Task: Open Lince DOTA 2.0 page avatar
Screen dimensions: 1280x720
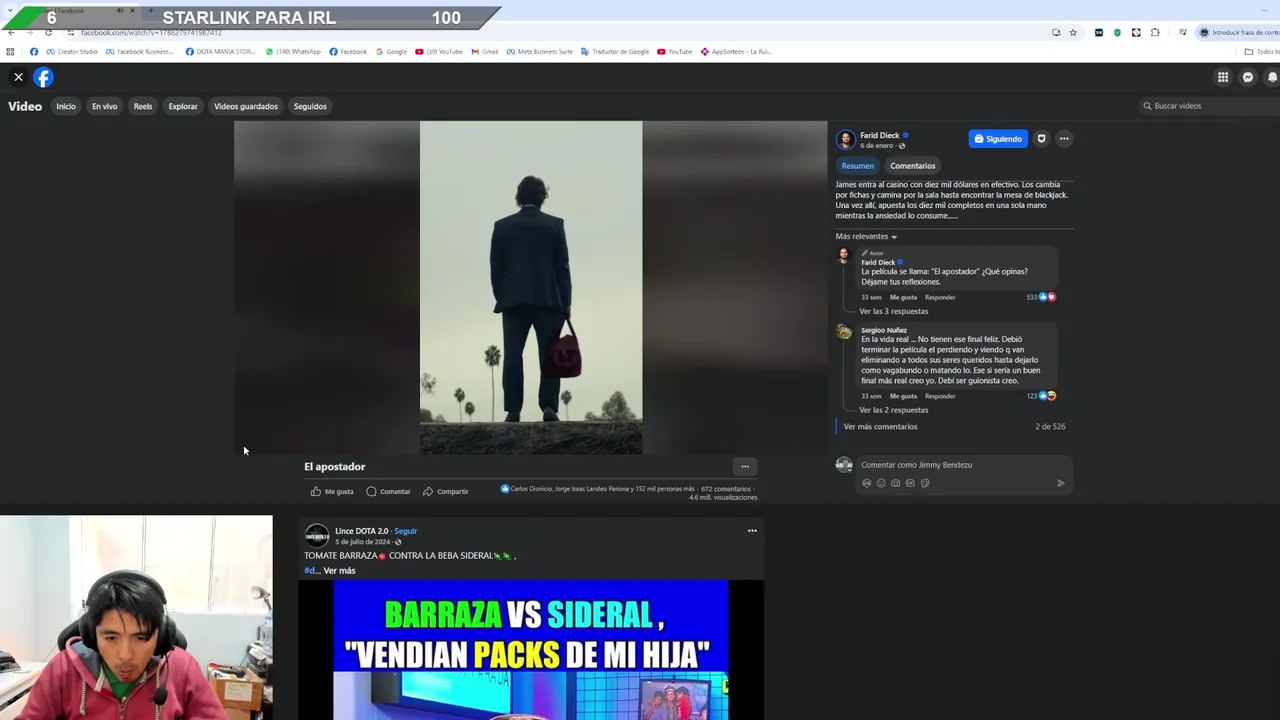Action: tap(317, 536)
